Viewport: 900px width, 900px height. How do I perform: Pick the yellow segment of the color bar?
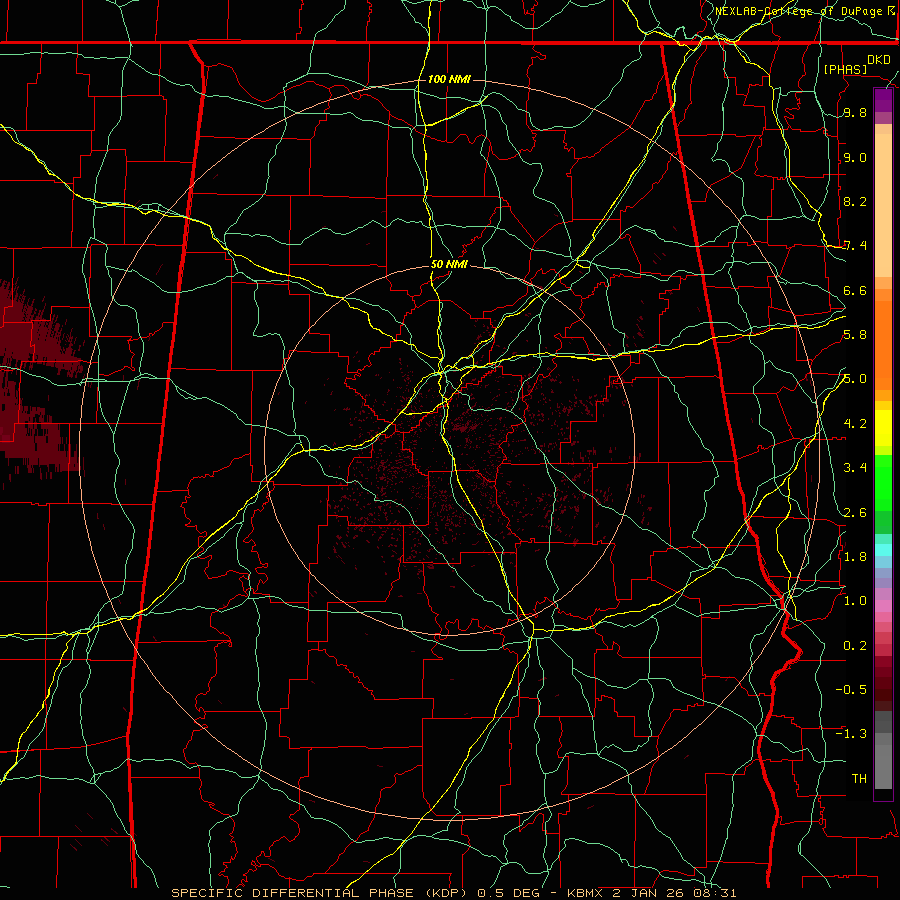pos(883,428)
